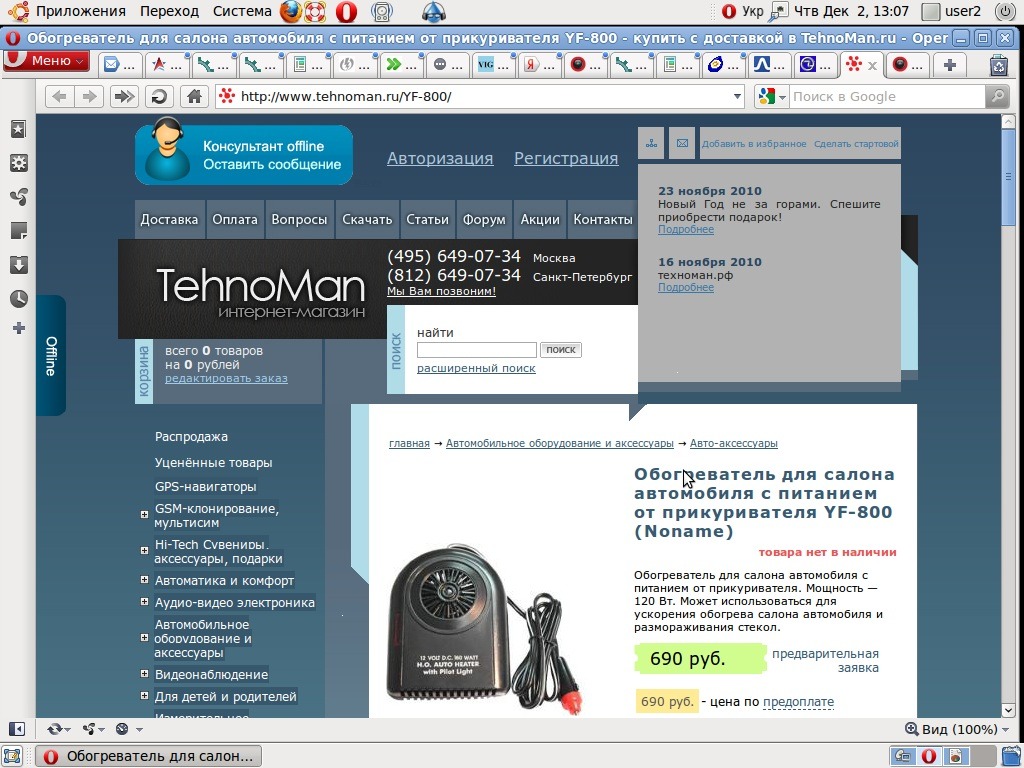This screenshot has height=768, width=1024.
Task: Open the Widgets gear panel in sidebar
Action: pyautogui.click(x=18, y=163)
